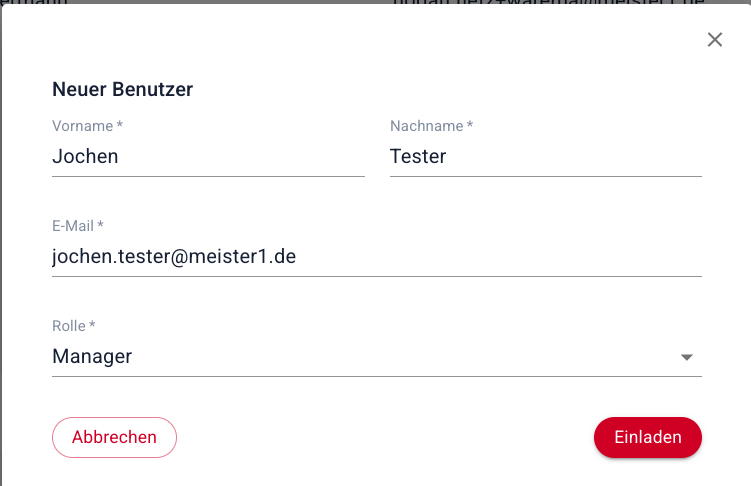Click into the E-Mail address field
This screenshot has width=751, height=486.
(x=376, y=256)
